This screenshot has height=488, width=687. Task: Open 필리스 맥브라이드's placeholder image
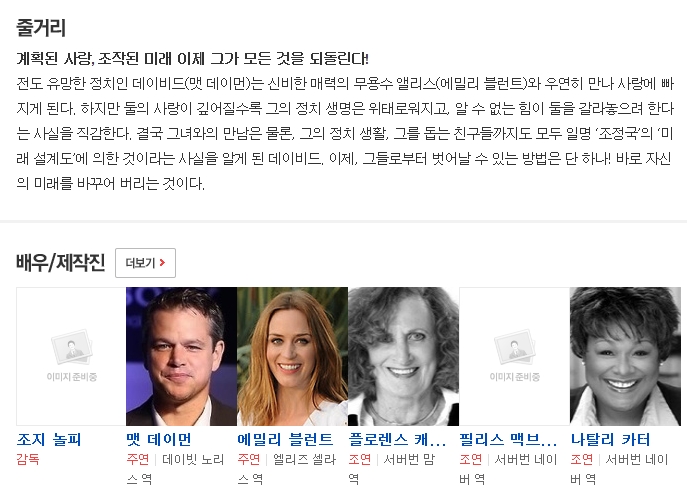pos(514,356)
